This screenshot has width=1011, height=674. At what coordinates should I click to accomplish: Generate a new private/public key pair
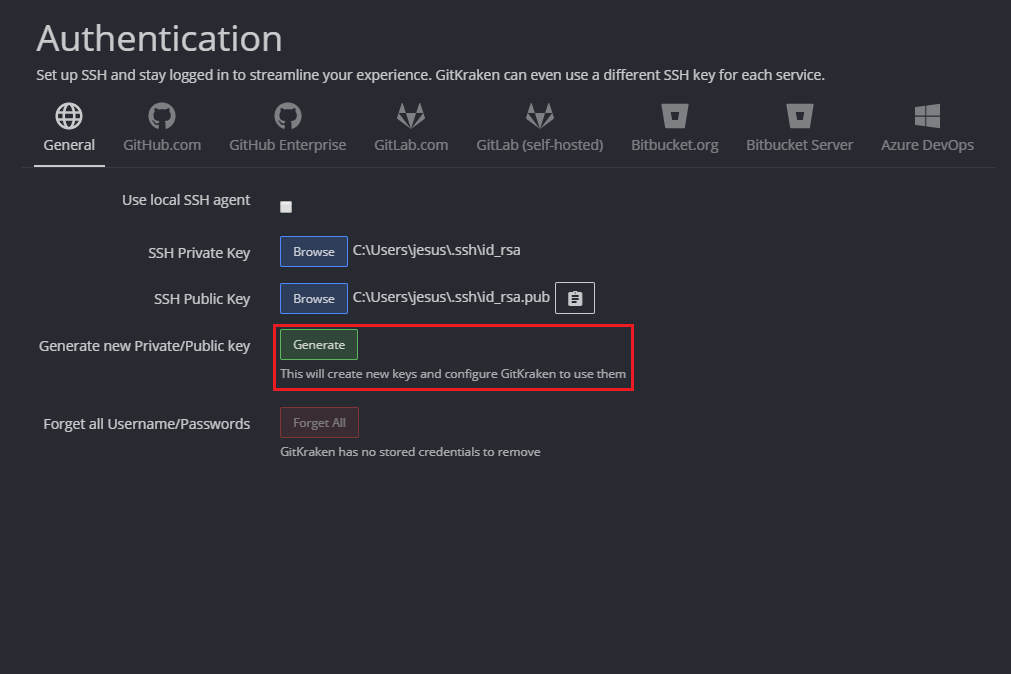pos(319,344)
